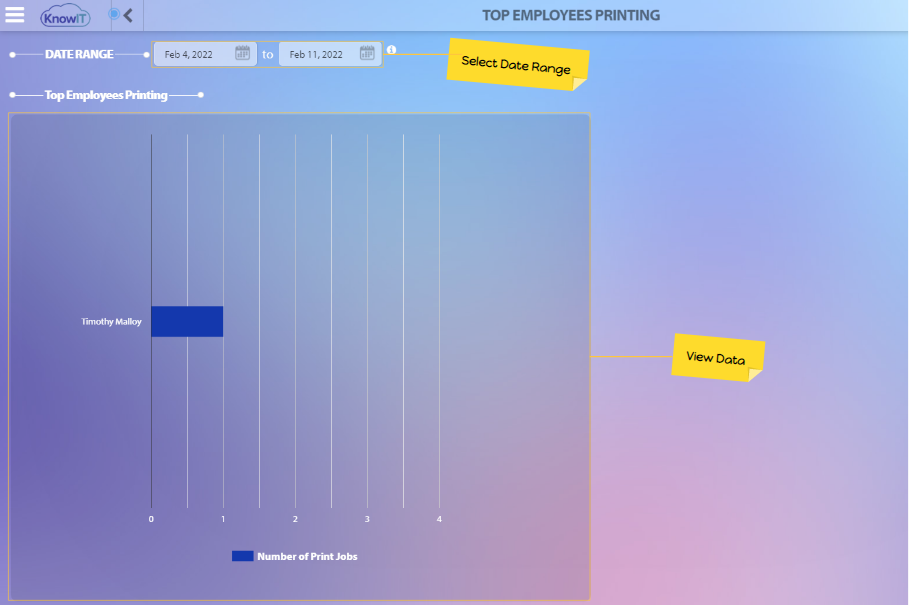Toggle Number of Print Jobs legend swatch
This screenshot has width=909, height=605.
242,556
